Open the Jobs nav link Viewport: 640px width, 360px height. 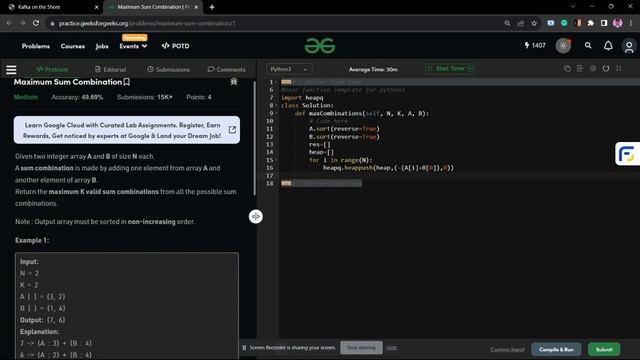102,46
